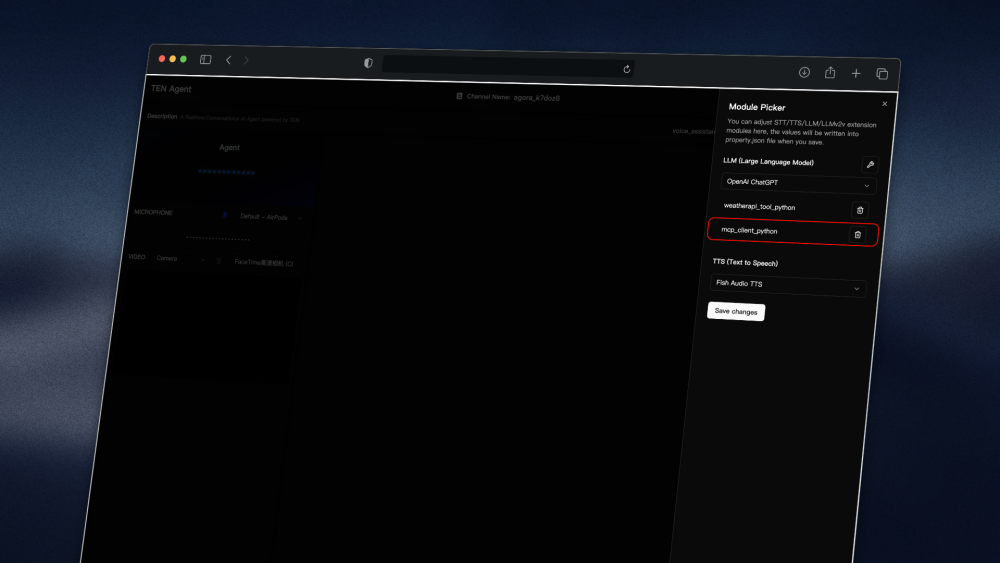Viewport: 1000px width, 563px height.
Task: Click the weatherapi_tool_python label
Action: pyautogui.click(x=760, y=207)
